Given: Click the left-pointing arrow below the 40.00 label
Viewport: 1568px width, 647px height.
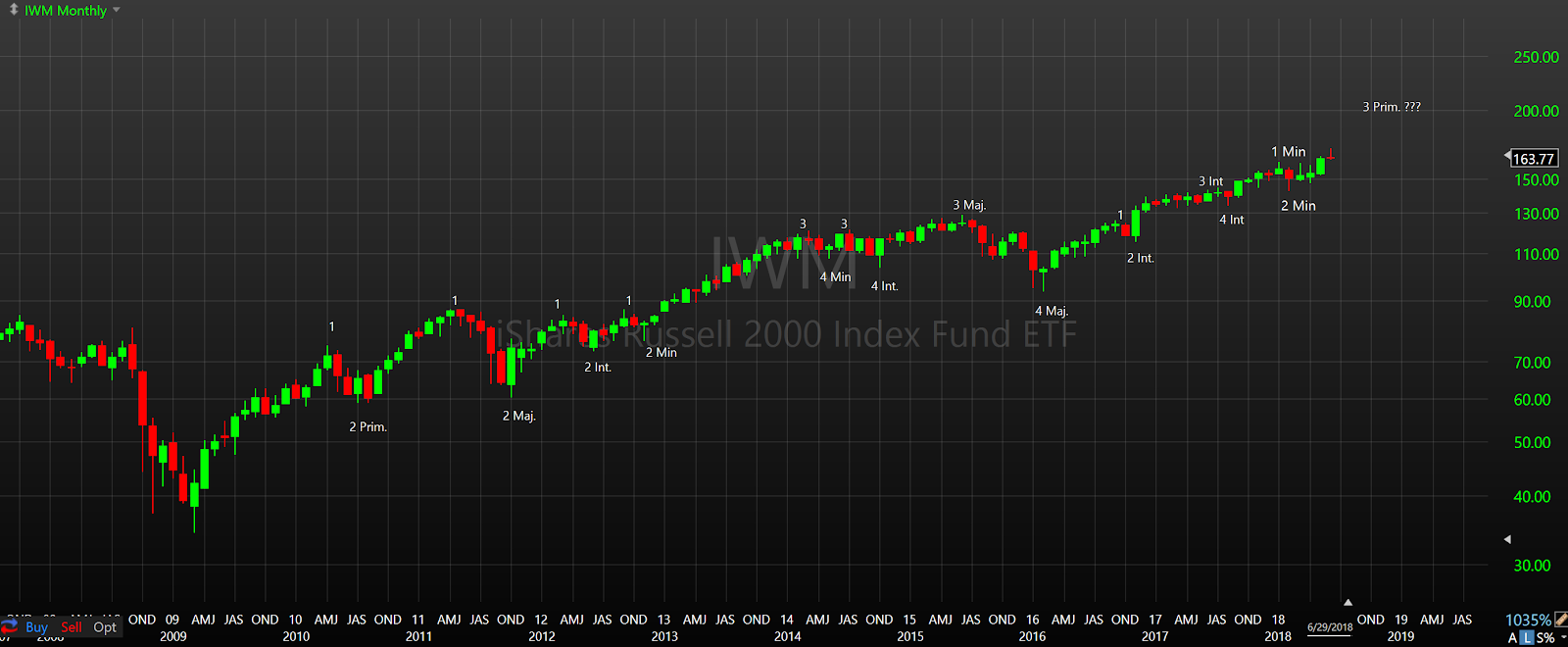Looking at the screenshot, I should click(x=1507, y=539).
